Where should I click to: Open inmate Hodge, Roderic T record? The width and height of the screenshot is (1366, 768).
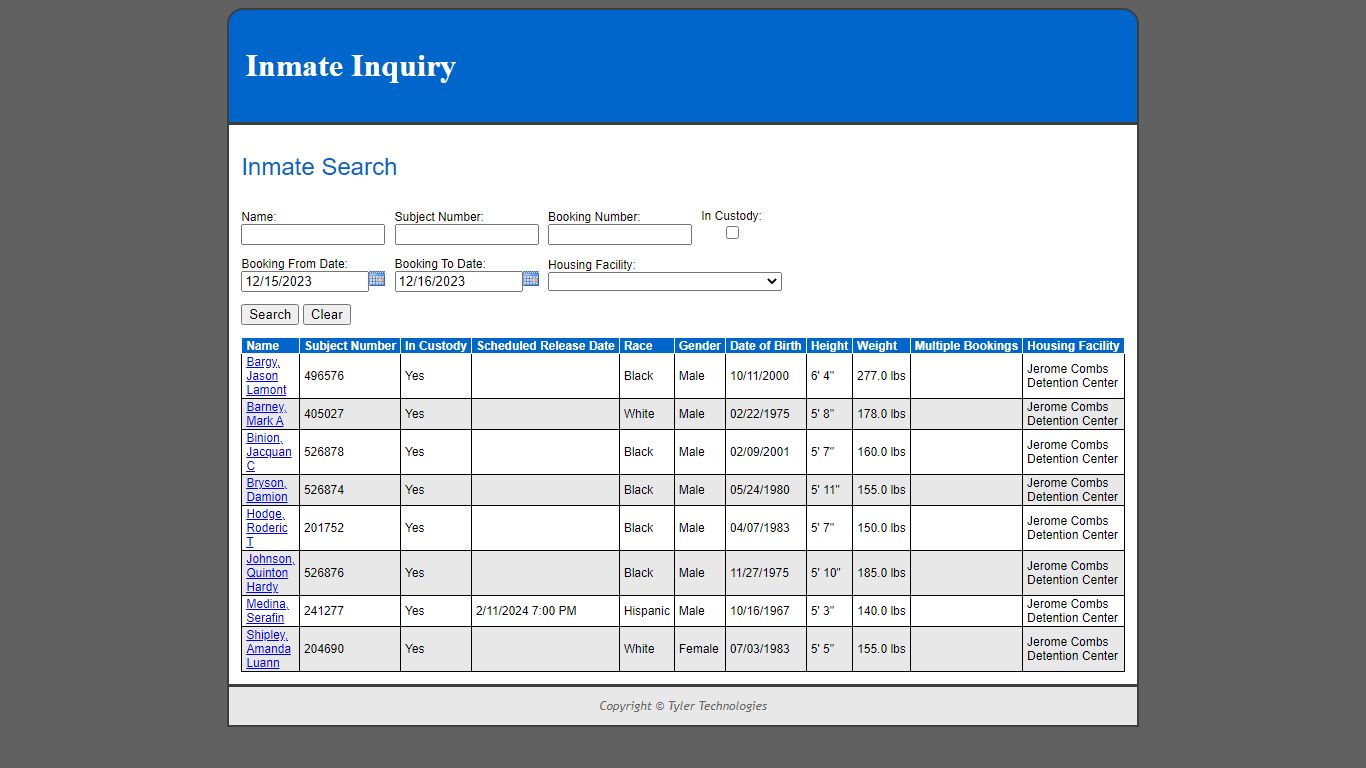(267, 528)
